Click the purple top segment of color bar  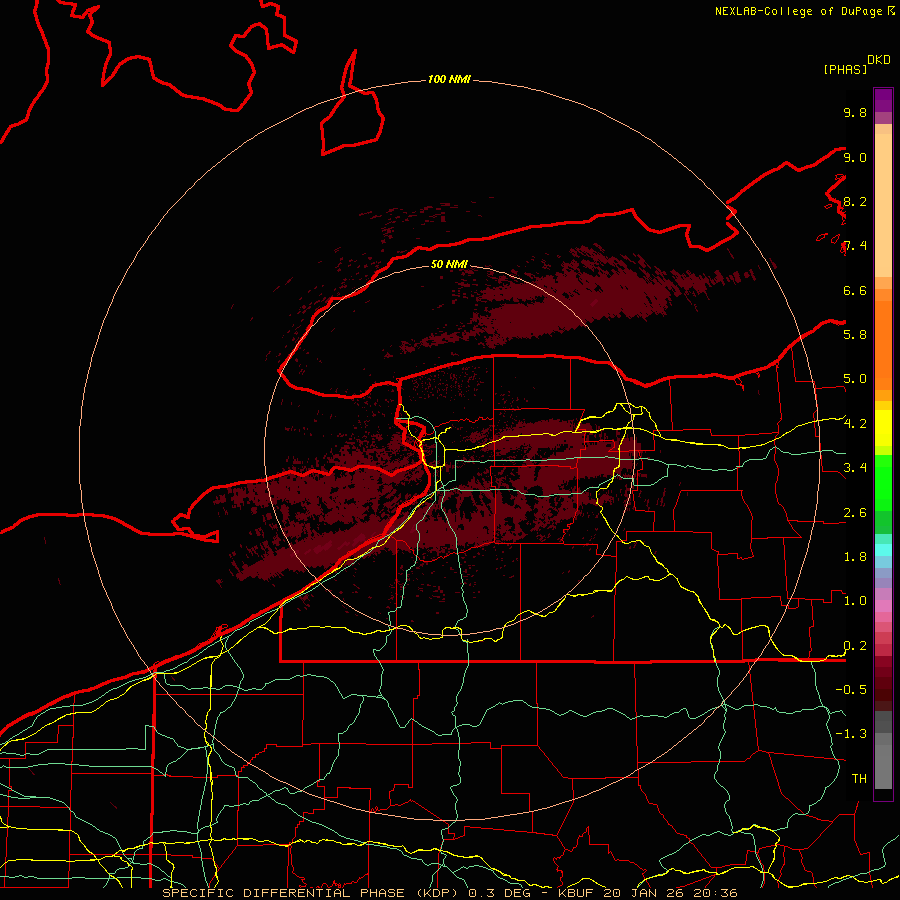pos(883,100)
